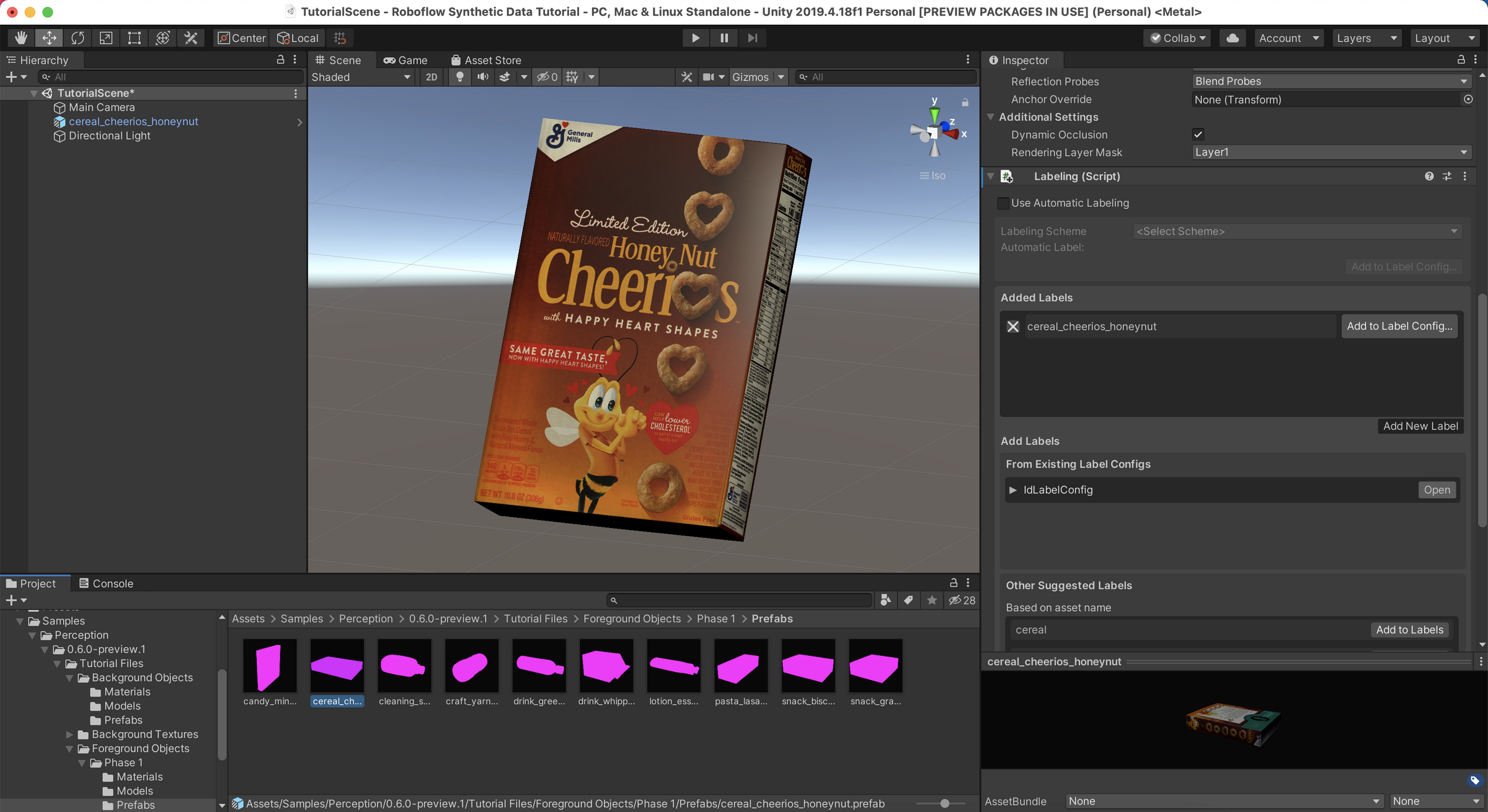Image resolution: width=1488 pixels, height=812 pixels.
Task: Switch to the Console tab
Action: pyautogui.click(x=107, y=583)
